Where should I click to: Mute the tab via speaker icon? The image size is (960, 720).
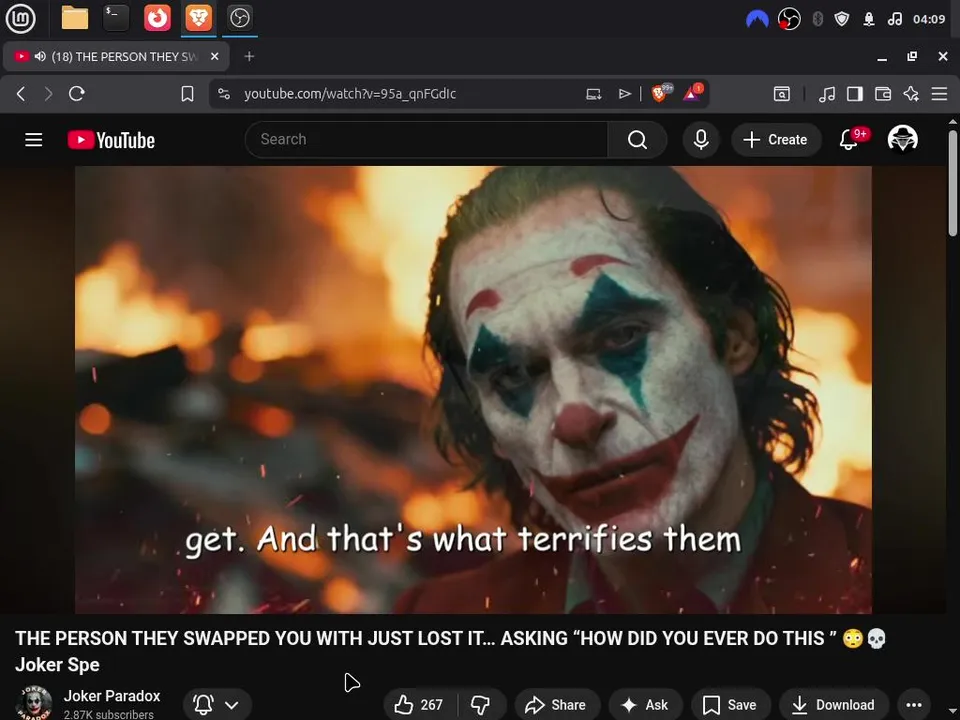tap(40, 56)
